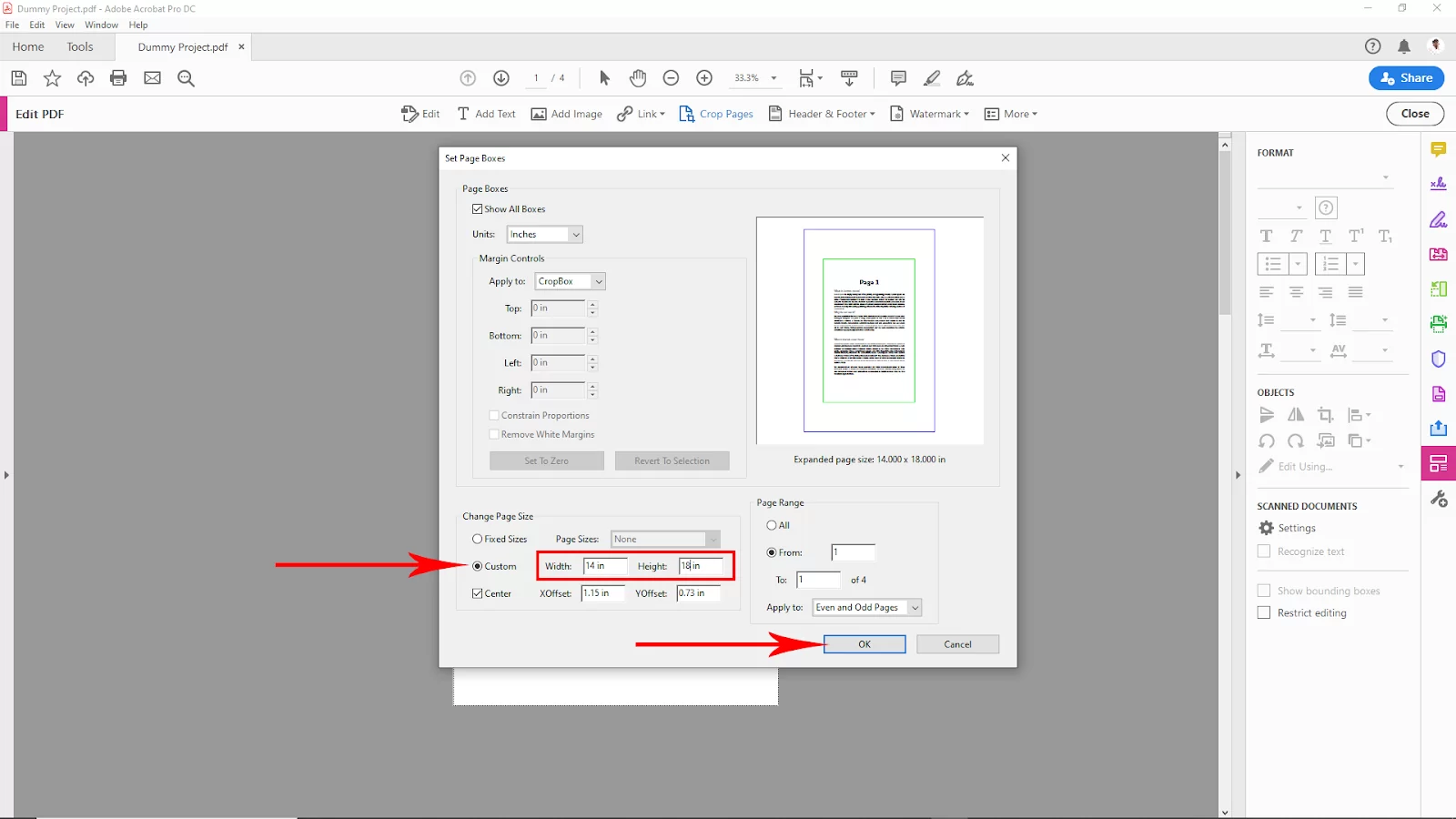Switch to Home tab
This screenshot has width=1456, height=819.
(28, 46)
